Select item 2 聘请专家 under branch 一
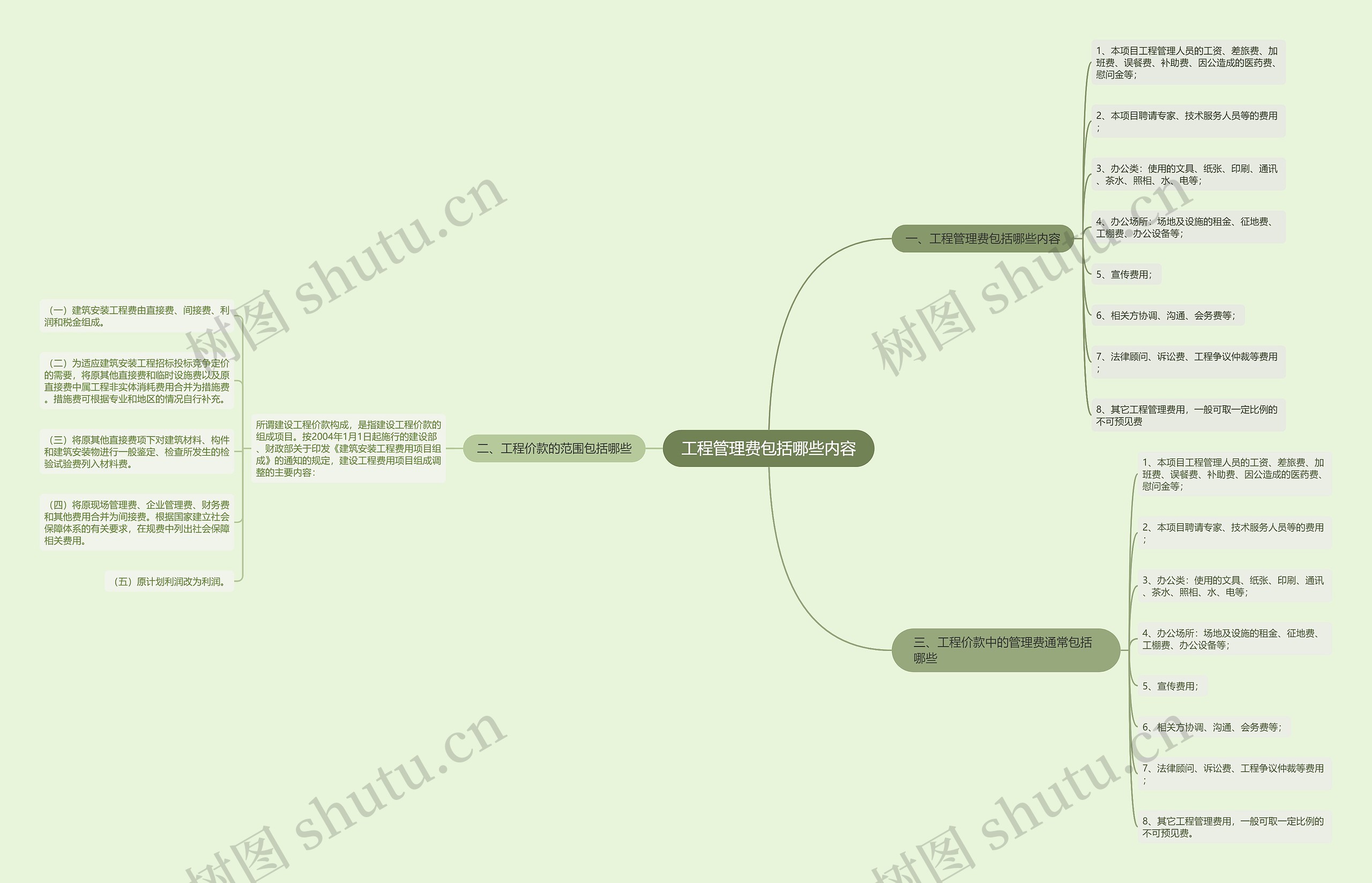 coord(1188,121)
